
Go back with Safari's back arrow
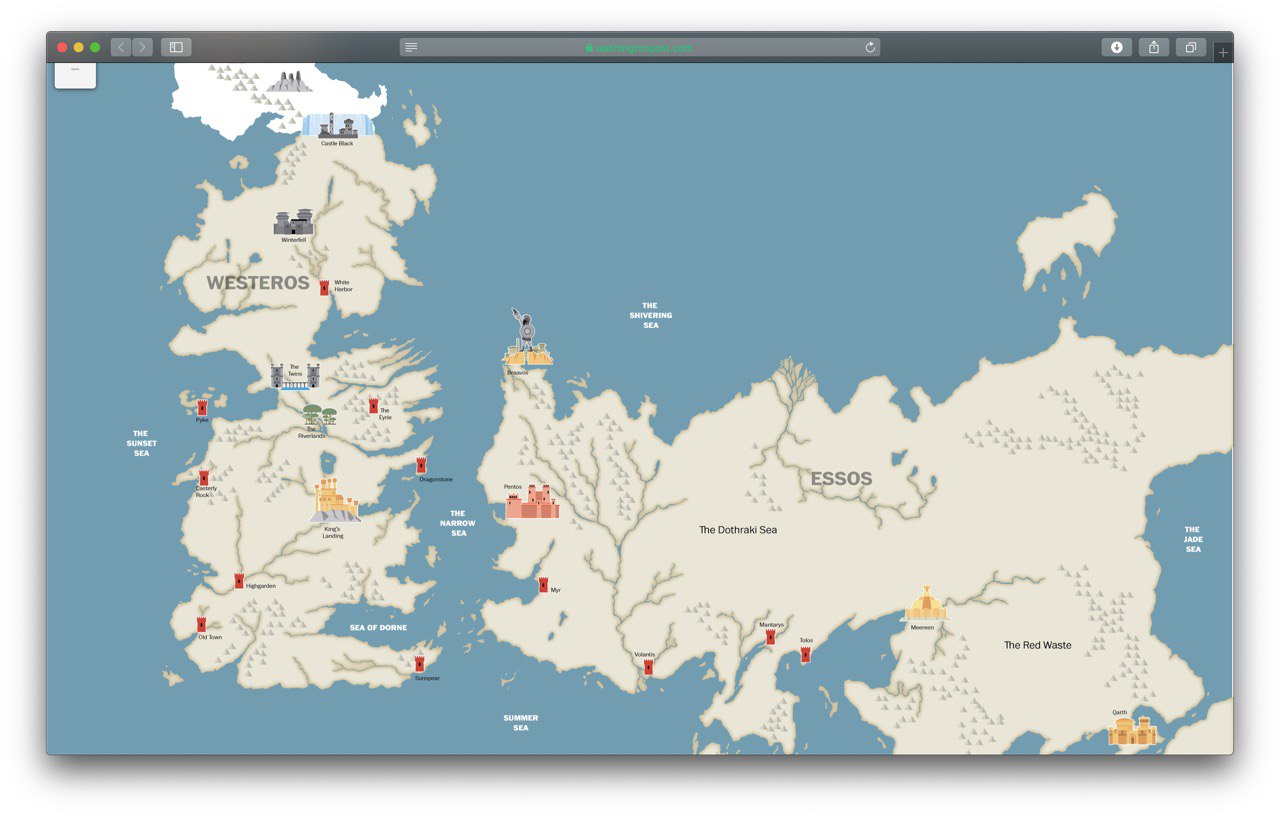121,47
